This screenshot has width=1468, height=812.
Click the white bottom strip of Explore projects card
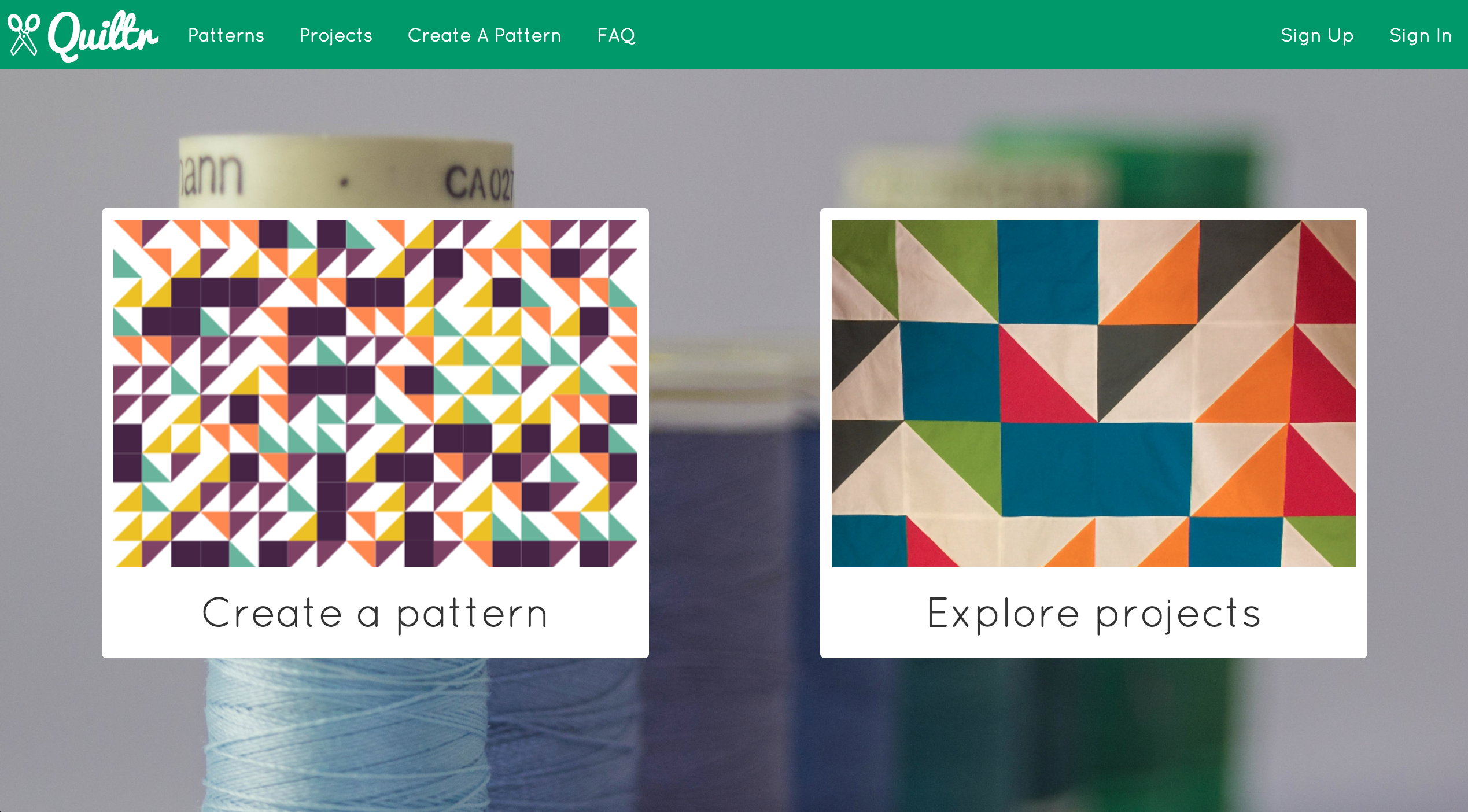[x=1094, y=648]
